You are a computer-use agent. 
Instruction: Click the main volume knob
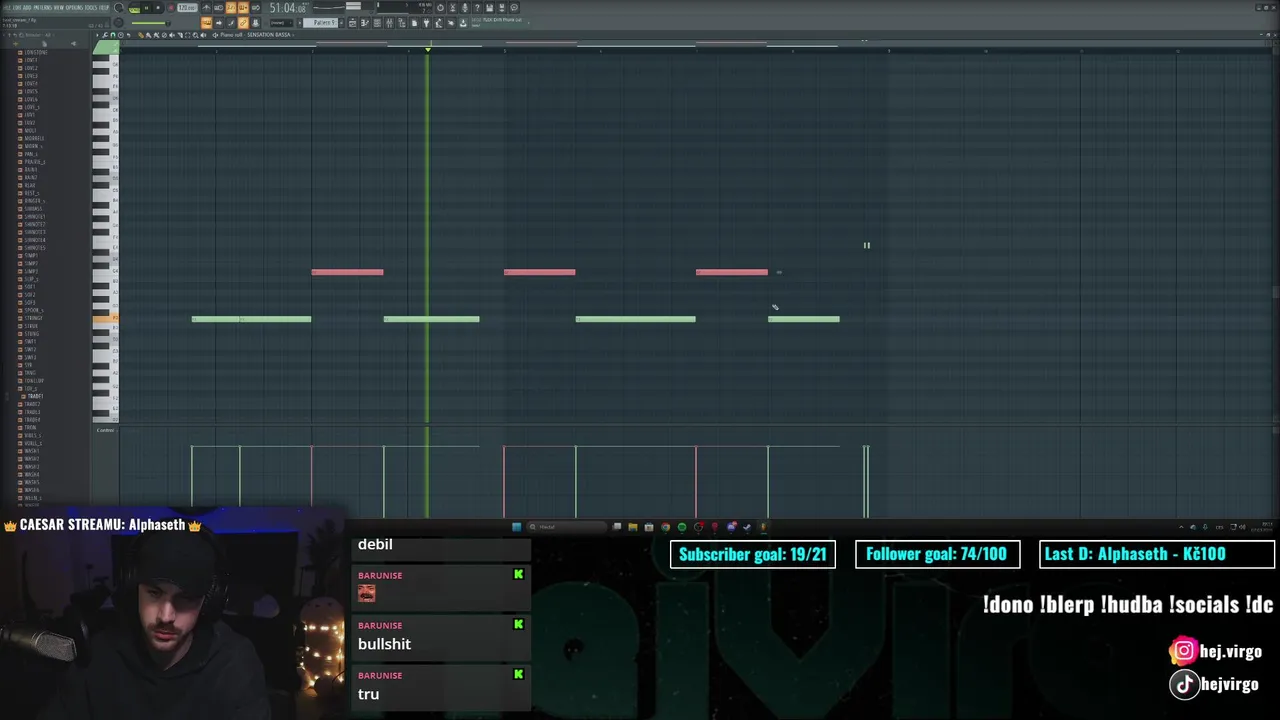coord(118,8)
